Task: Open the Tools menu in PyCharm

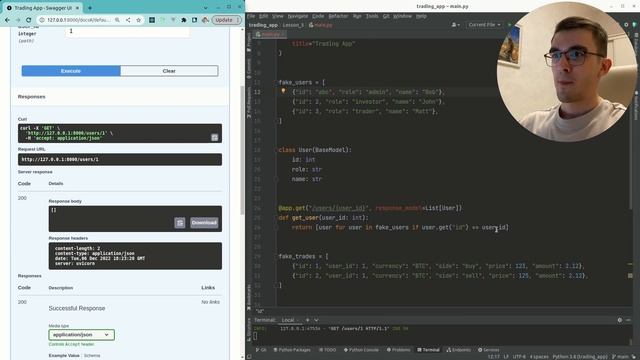Action: point(372,16)
